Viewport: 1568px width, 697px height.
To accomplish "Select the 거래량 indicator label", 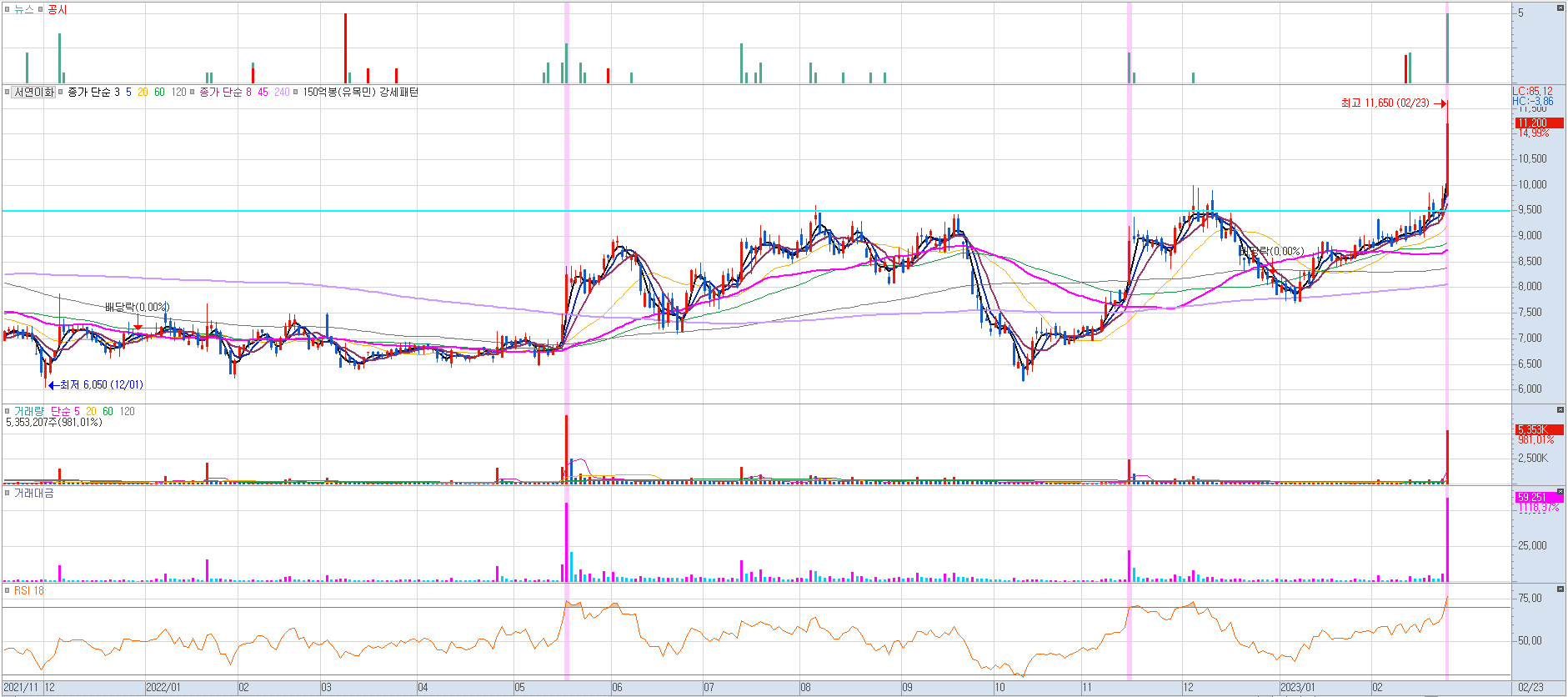I will tap(29, 411).
